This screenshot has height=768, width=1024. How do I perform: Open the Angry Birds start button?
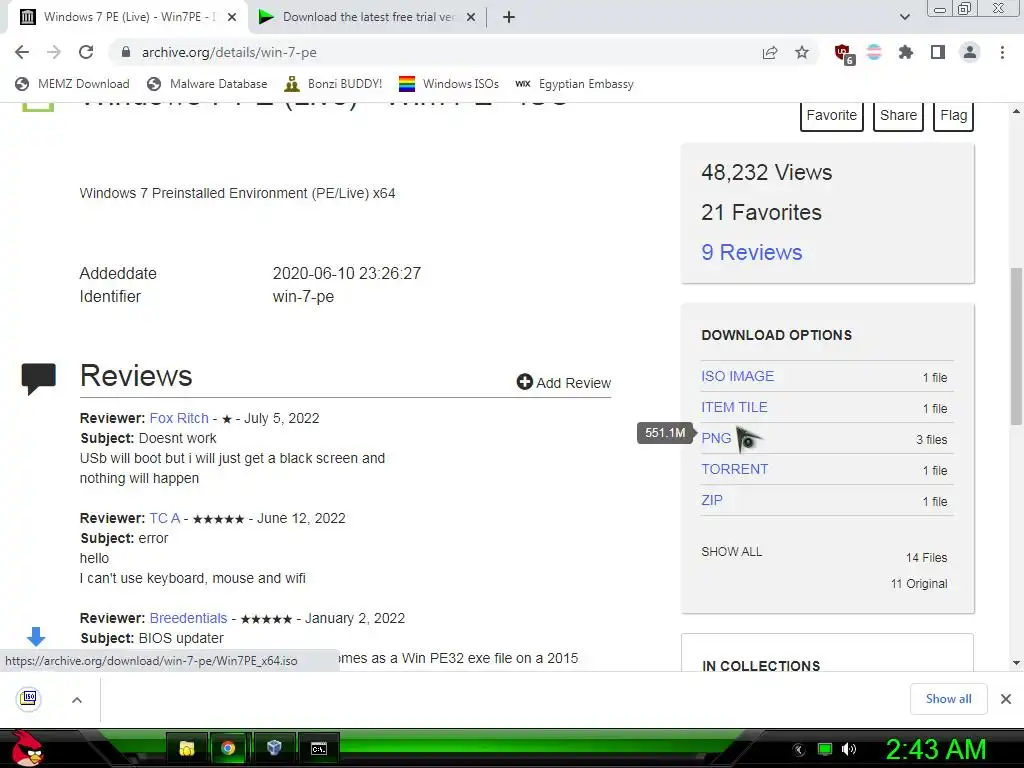coord(26,748)
